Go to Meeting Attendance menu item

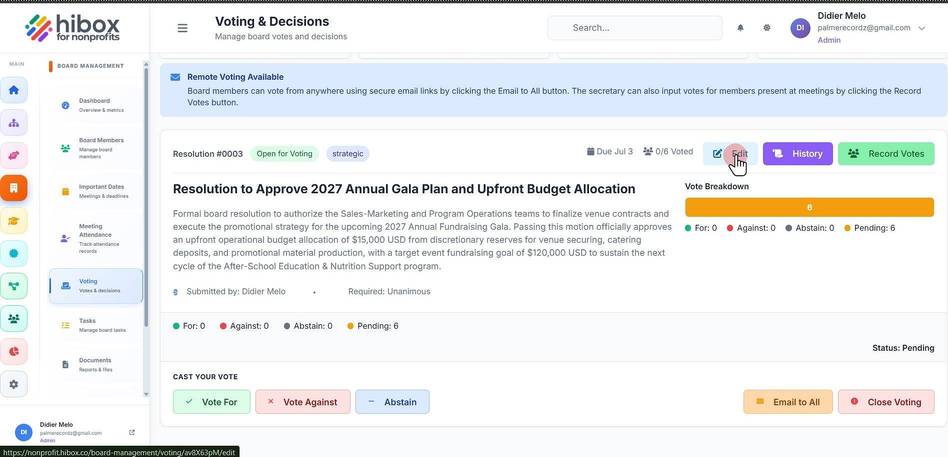click(x=96, y=238)
